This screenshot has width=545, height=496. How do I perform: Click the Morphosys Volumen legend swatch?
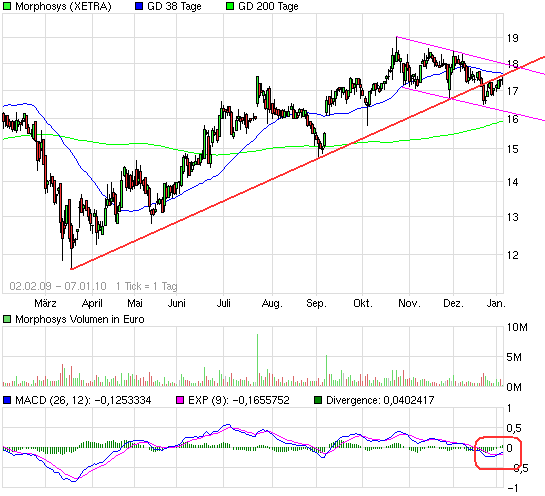[x=7, y=319]
